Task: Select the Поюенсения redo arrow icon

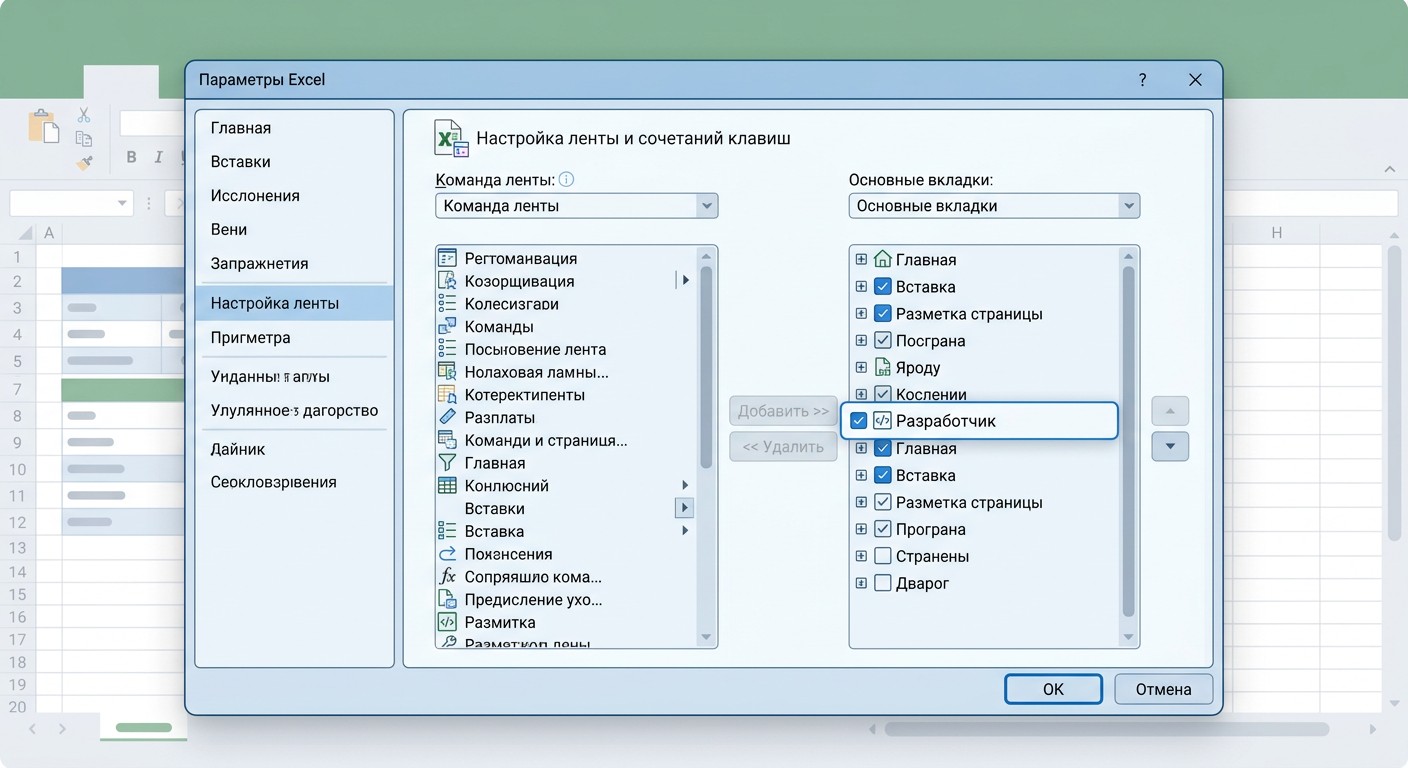Action: (447, 553)
